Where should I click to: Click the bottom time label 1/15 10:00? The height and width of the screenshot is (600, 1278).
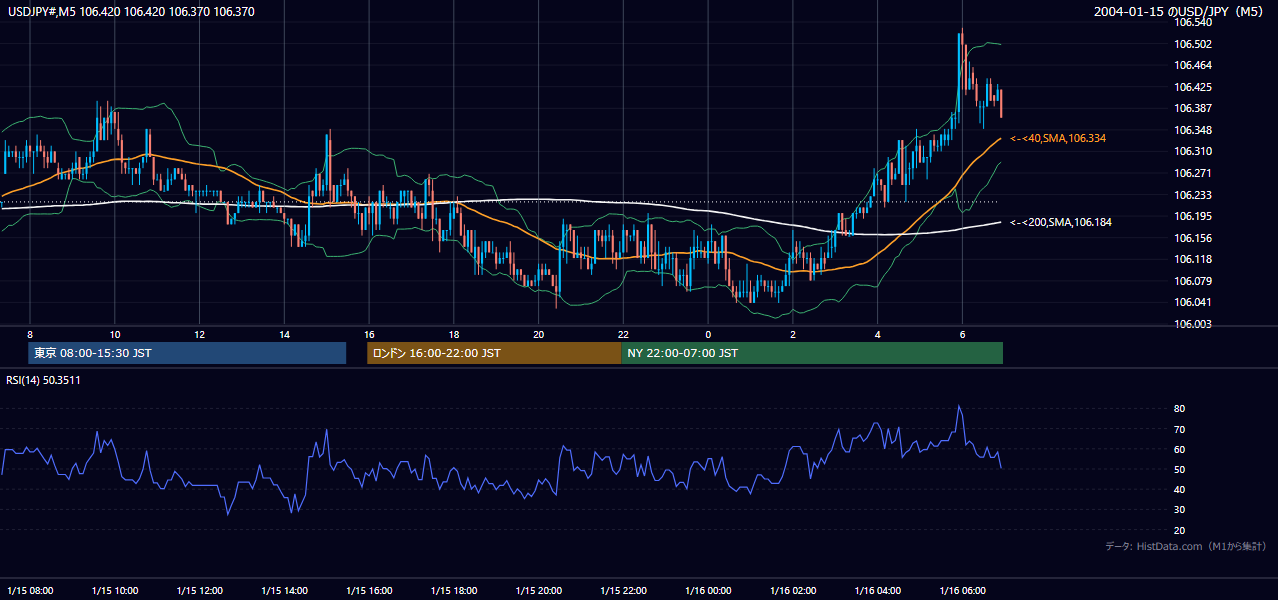(x=115, y=590)
